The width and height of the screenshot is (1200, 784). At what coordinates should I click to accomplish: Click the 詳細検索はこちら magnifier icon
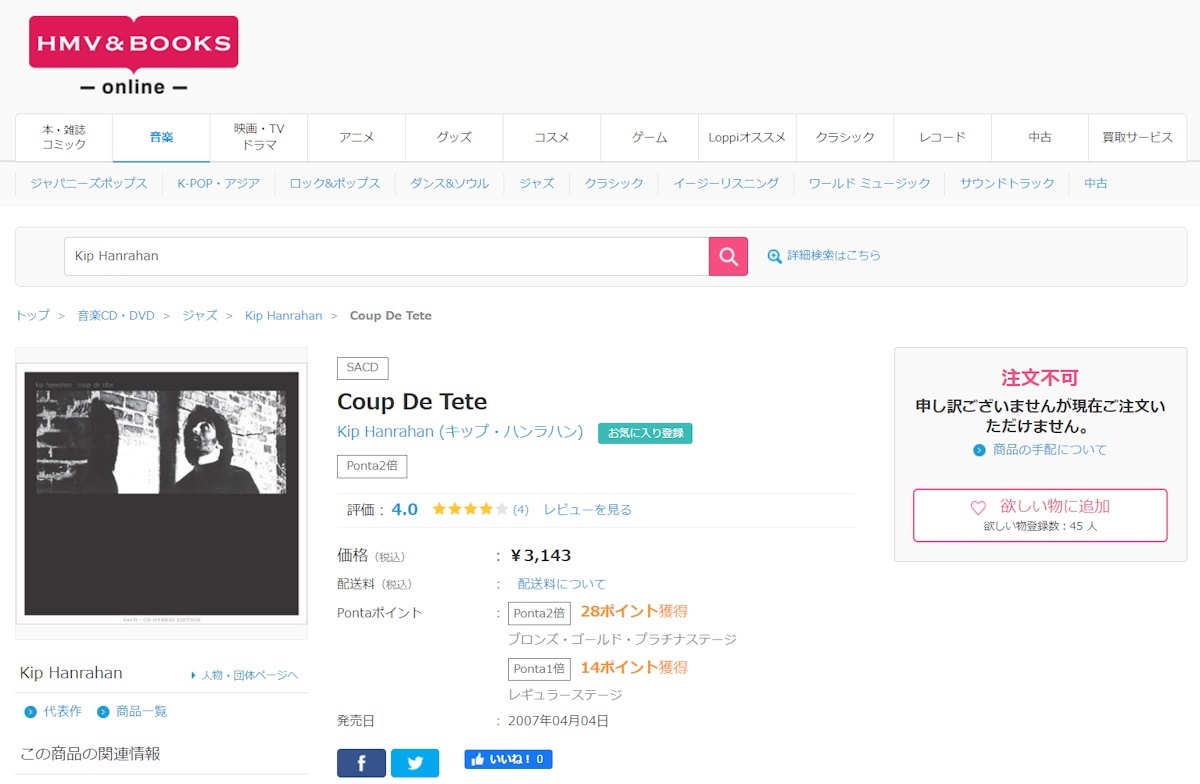tap(774, 256)
